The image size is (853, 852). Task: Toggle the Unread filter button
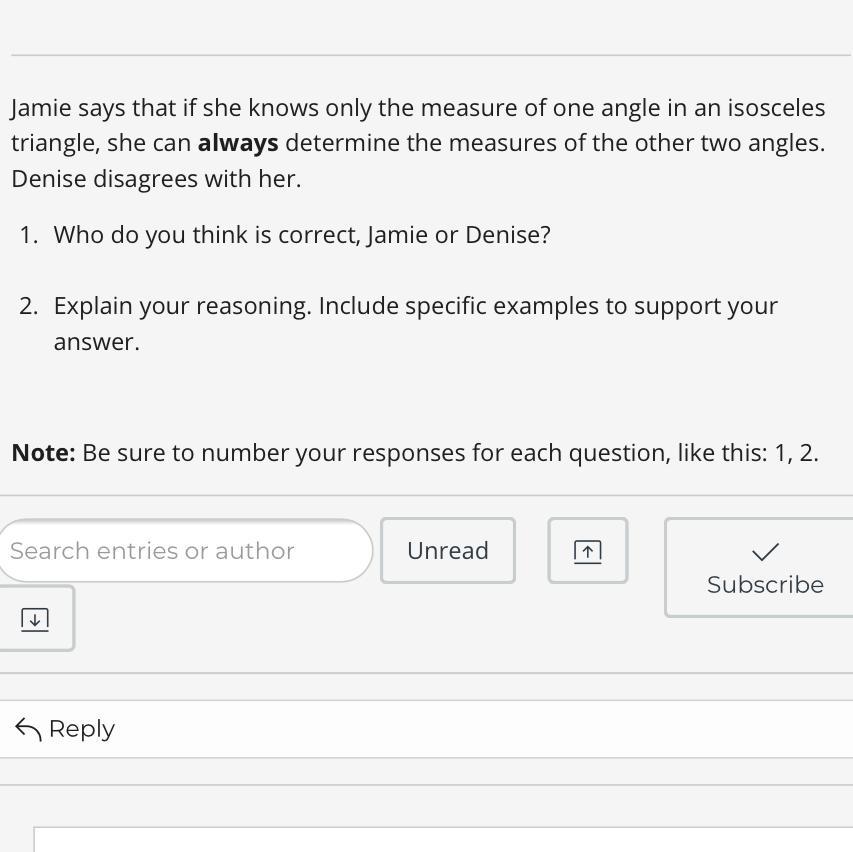[x=448, y=551]
